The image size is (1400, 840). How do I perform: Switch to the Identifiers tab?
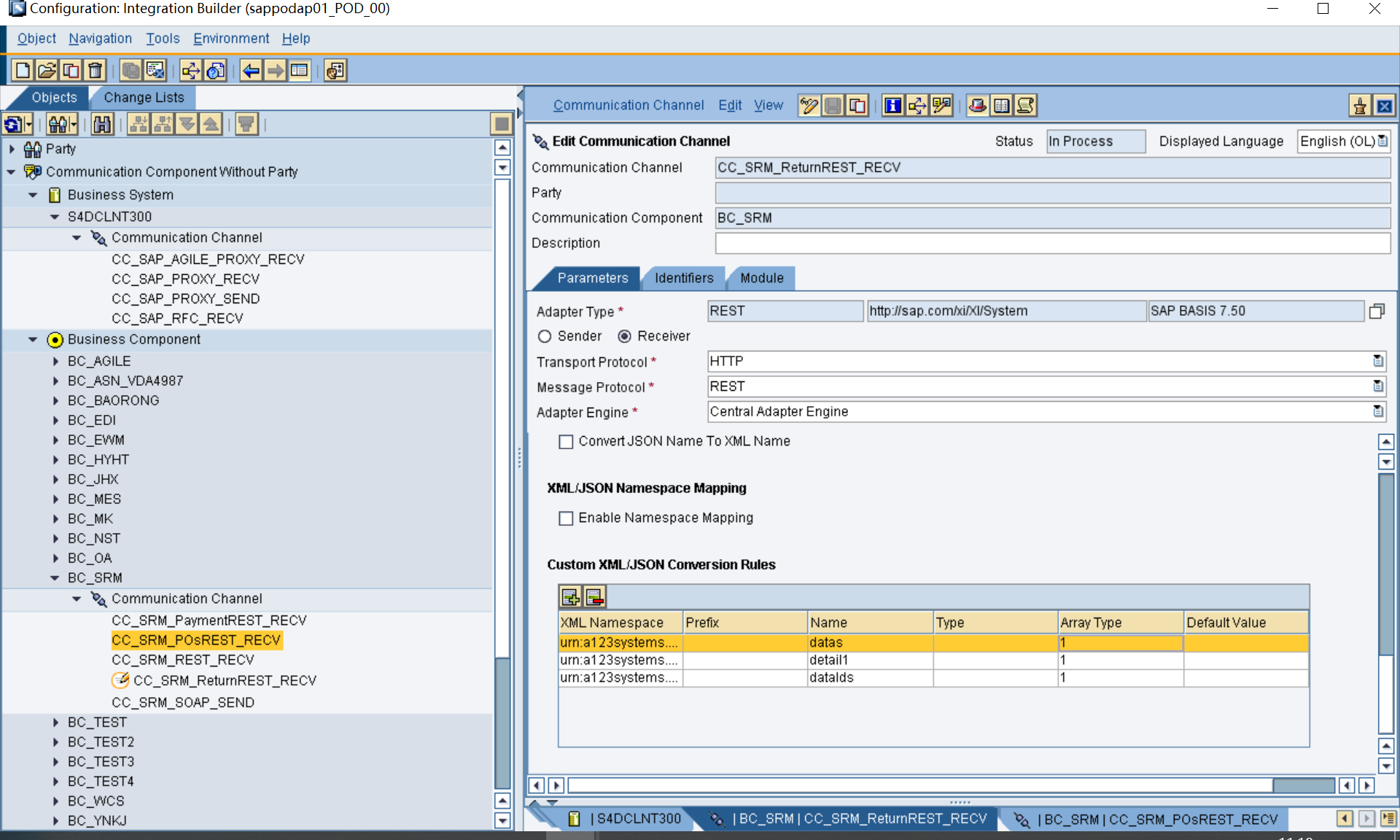pyautogui.click(x=684, y=278)
